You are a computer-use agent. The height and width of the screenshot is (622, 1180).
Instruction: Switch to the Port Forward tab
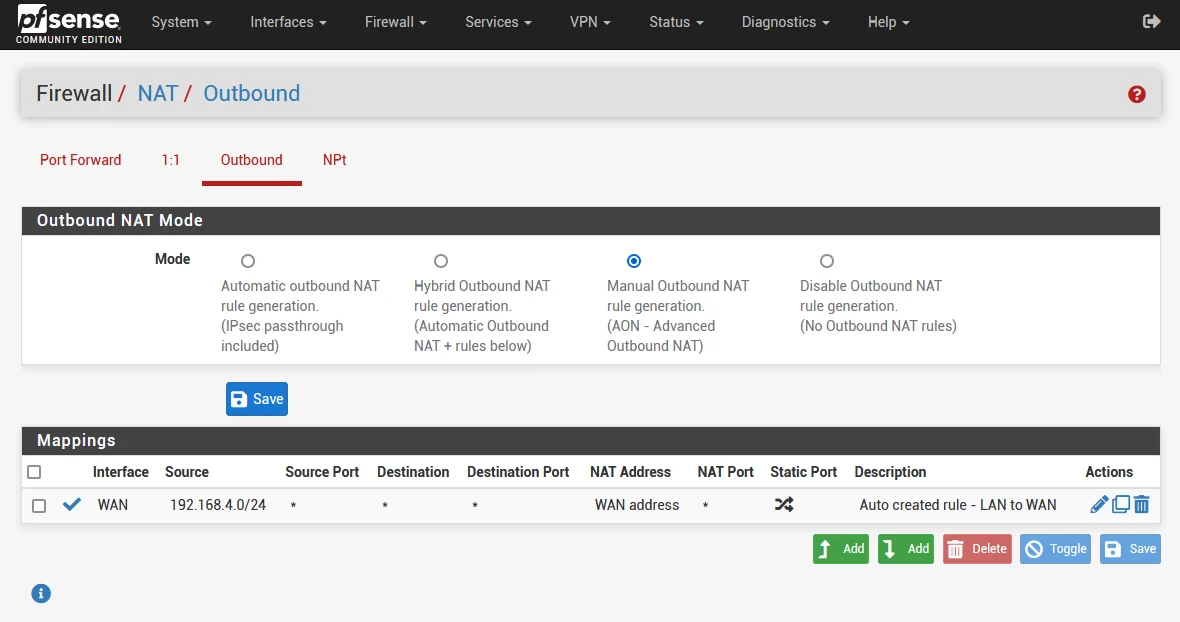[81, 160]
